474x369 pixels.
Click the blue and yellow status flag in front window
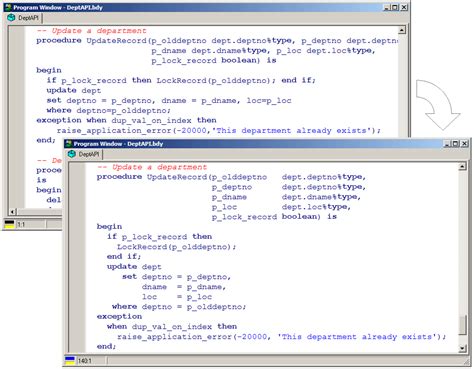[x=70, y=360]
